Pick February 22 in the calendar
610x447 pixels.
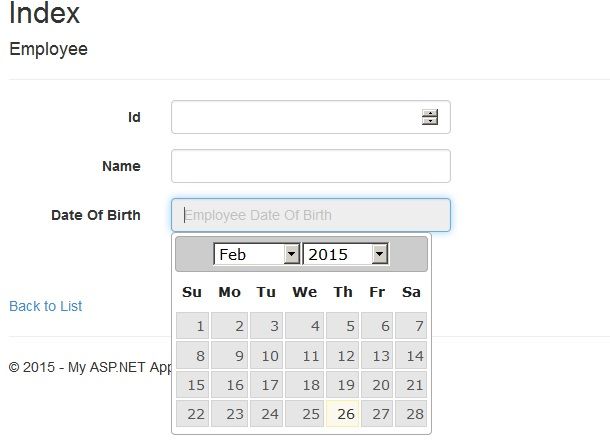[x=193, y=414]
